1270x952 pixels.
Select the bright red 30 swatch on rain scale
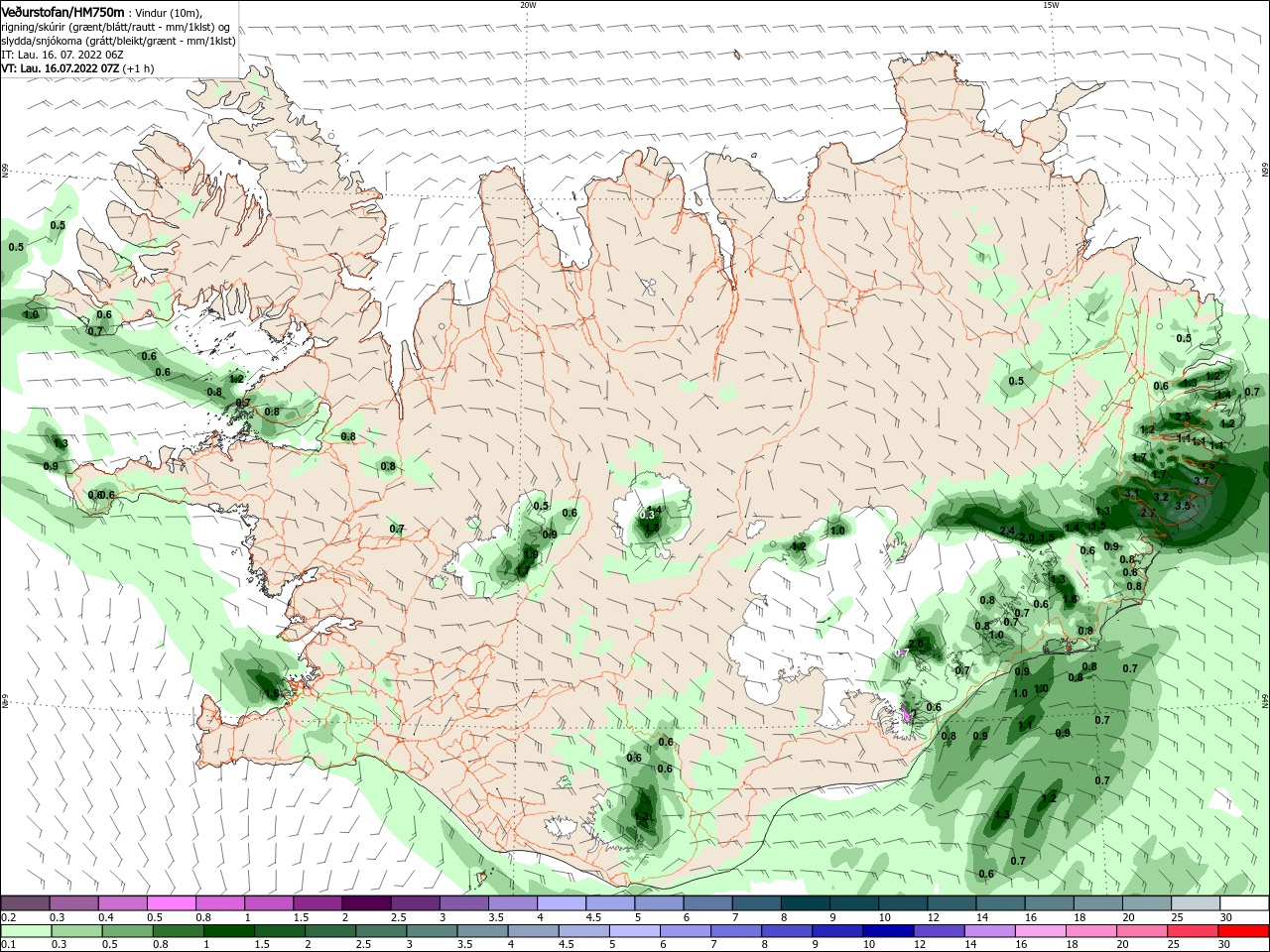point(1241,931)
